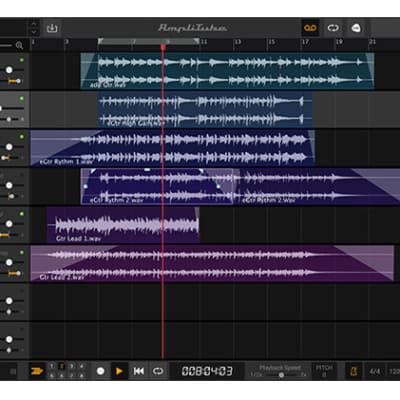Toggle green LED on adg Gtr track
The height and width of the screenshot is (400, 400).
[x=22, y=60]
